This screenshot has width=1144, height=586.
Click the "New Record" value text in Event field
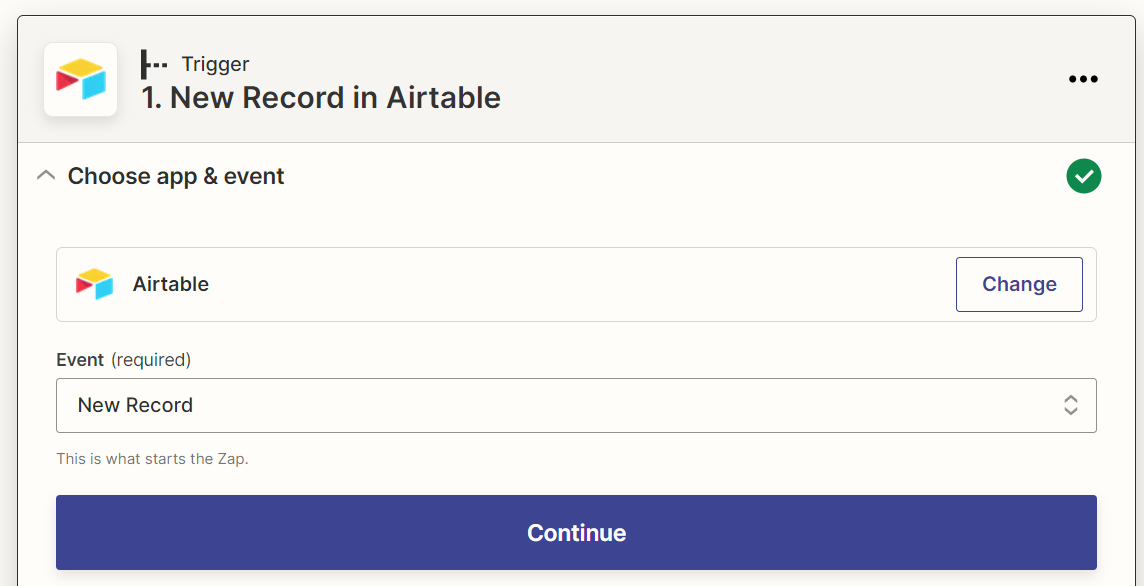point(136,405)
